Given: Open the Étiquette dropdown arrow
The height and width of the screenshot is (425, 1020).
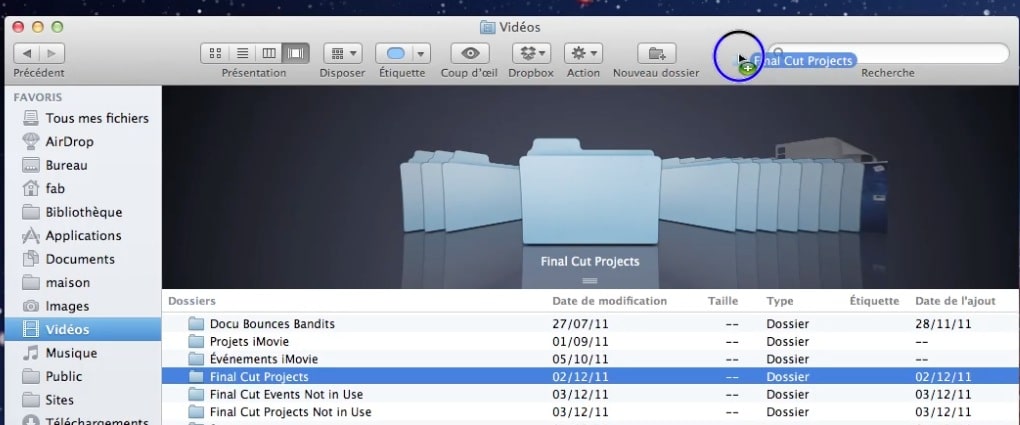Looking at the screenshot, I should [422, 53].
